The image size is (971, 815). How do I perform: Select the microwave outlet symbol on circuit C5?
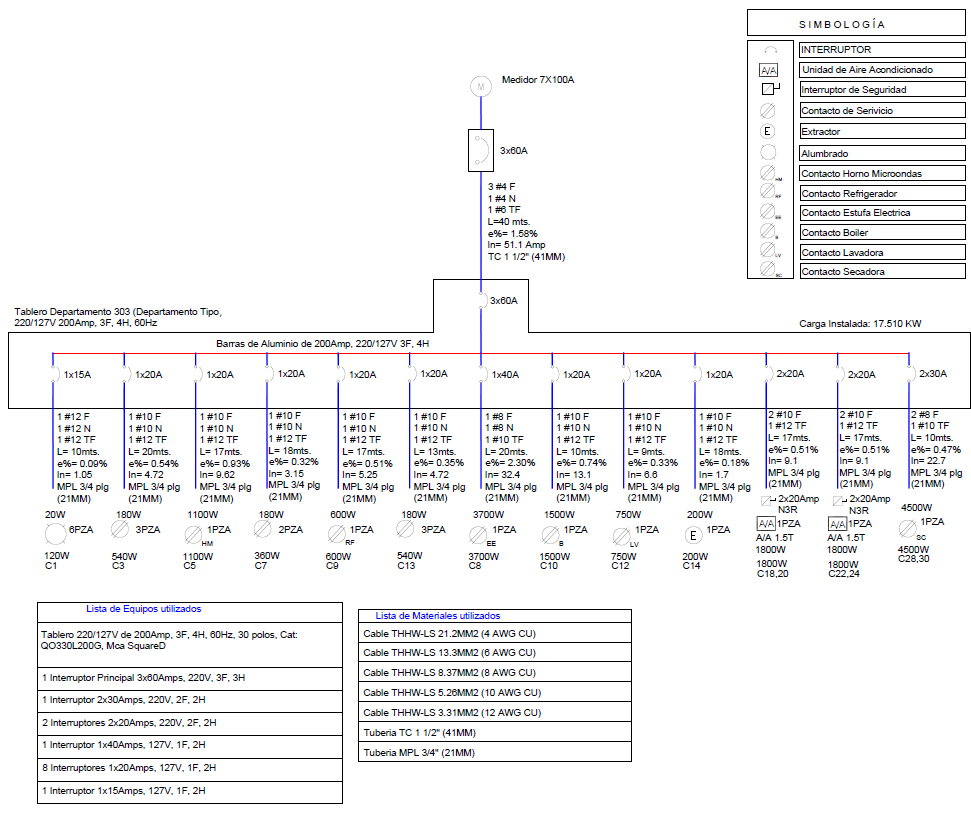pos(196,533)
